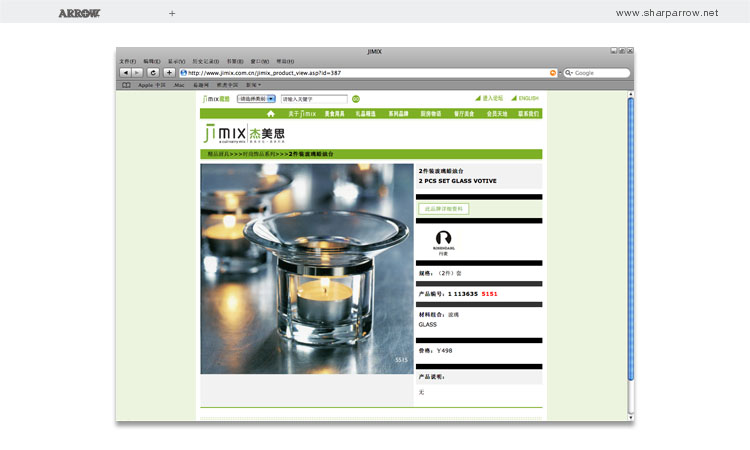Click the plus icon on Arrow header
This screenshot has height=450, width=750.
[x=172, y=13]
